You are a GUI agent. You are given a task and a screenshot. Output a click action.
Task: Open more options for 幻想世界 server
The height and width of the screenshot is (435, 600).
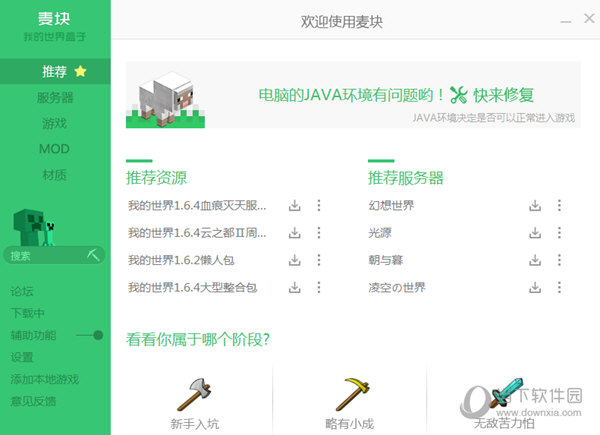[x=559, y=205]
